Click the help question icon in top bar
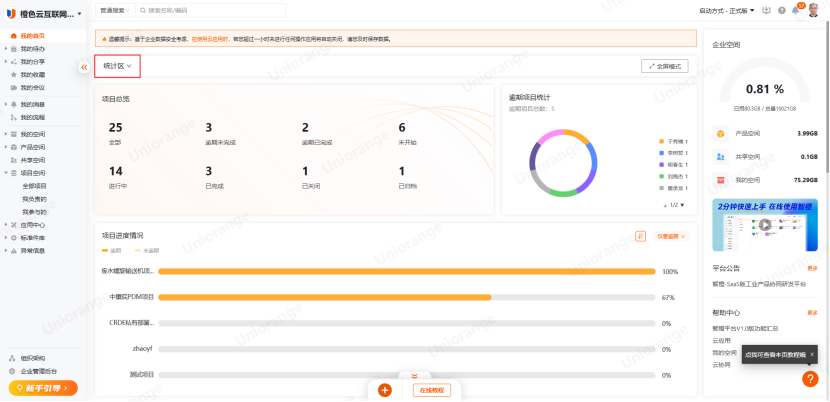This screenshot has height=402, width=830. (782, 10)
